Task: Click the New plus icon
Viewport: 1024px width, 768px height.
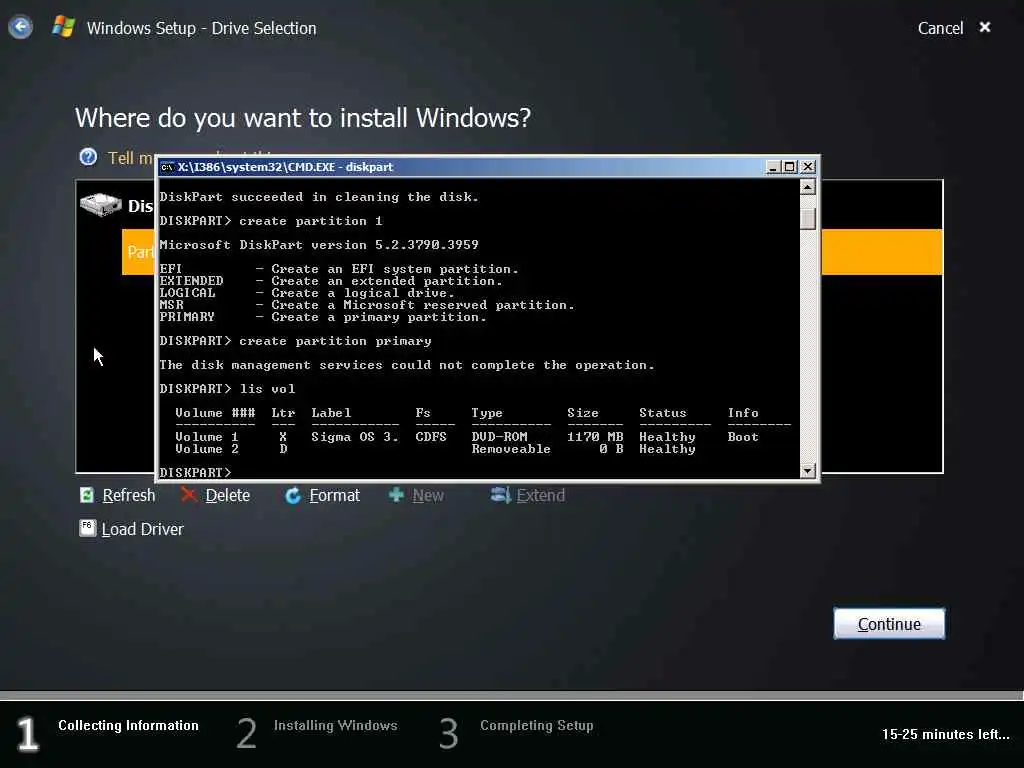Action: click(396, 495)
